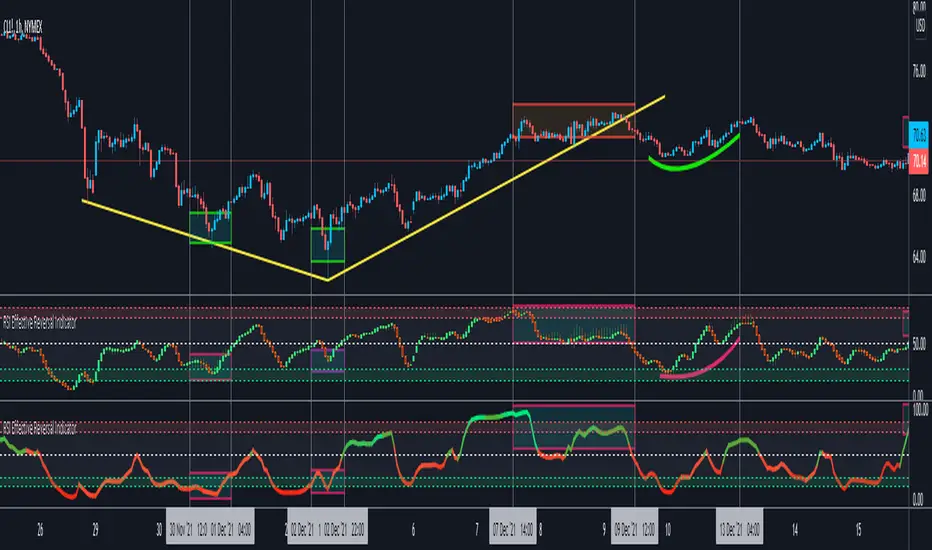Select the first green box on price chart
Viewport: 932px width, 550px height.
point(210,227)
